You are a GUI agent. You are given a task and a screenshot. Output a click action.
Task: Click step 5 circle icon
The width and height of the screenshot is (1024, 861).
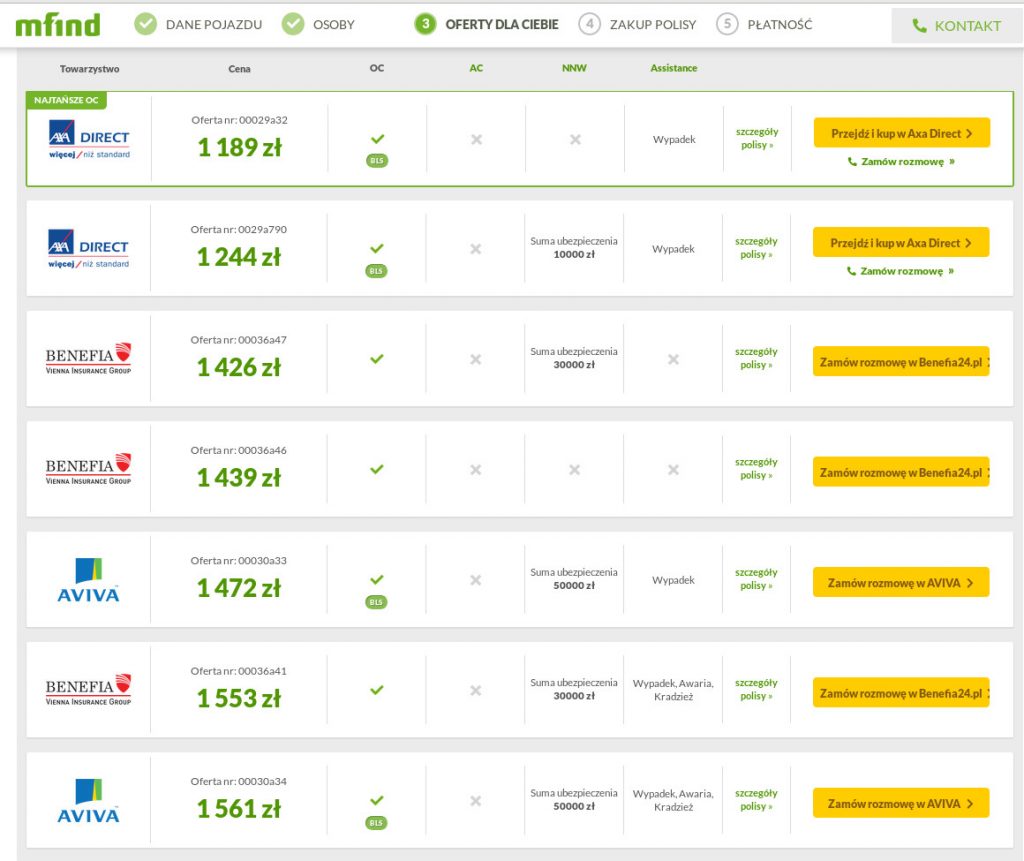pyautogui.click(x=727, y=24)
